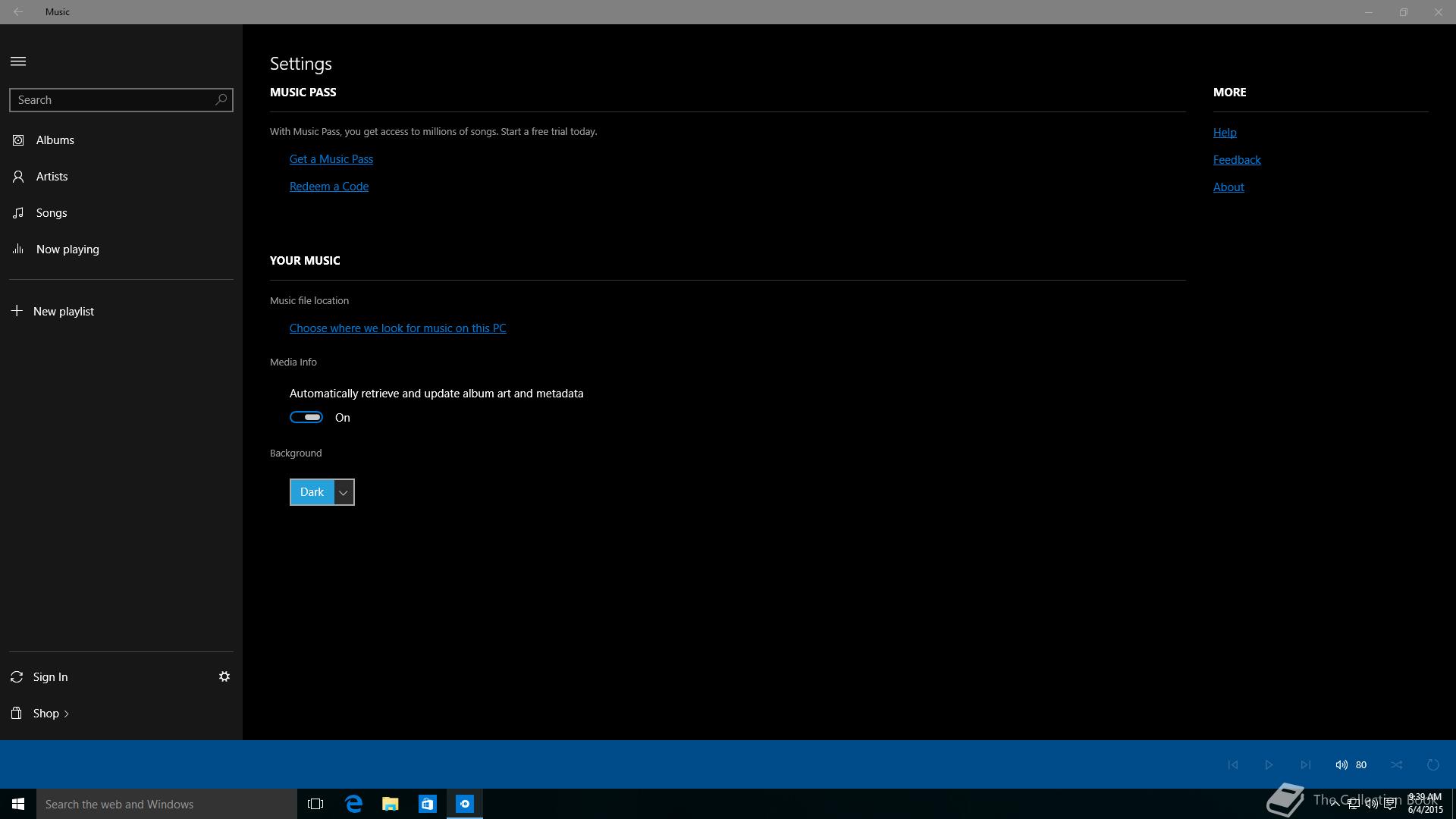Open the Feedback link
Viewport: 1456px width, 819px height.
tap(1237, 160)
